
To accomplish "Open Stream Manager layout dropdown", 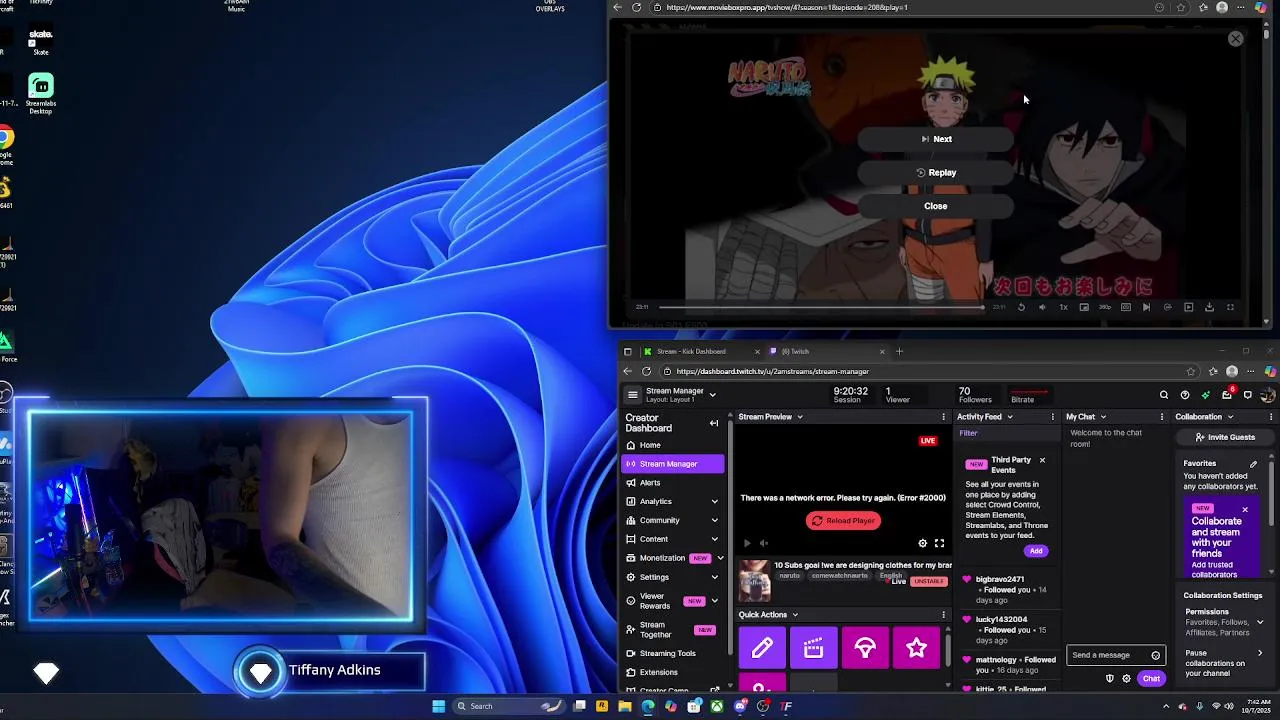I will coord(712,395).
